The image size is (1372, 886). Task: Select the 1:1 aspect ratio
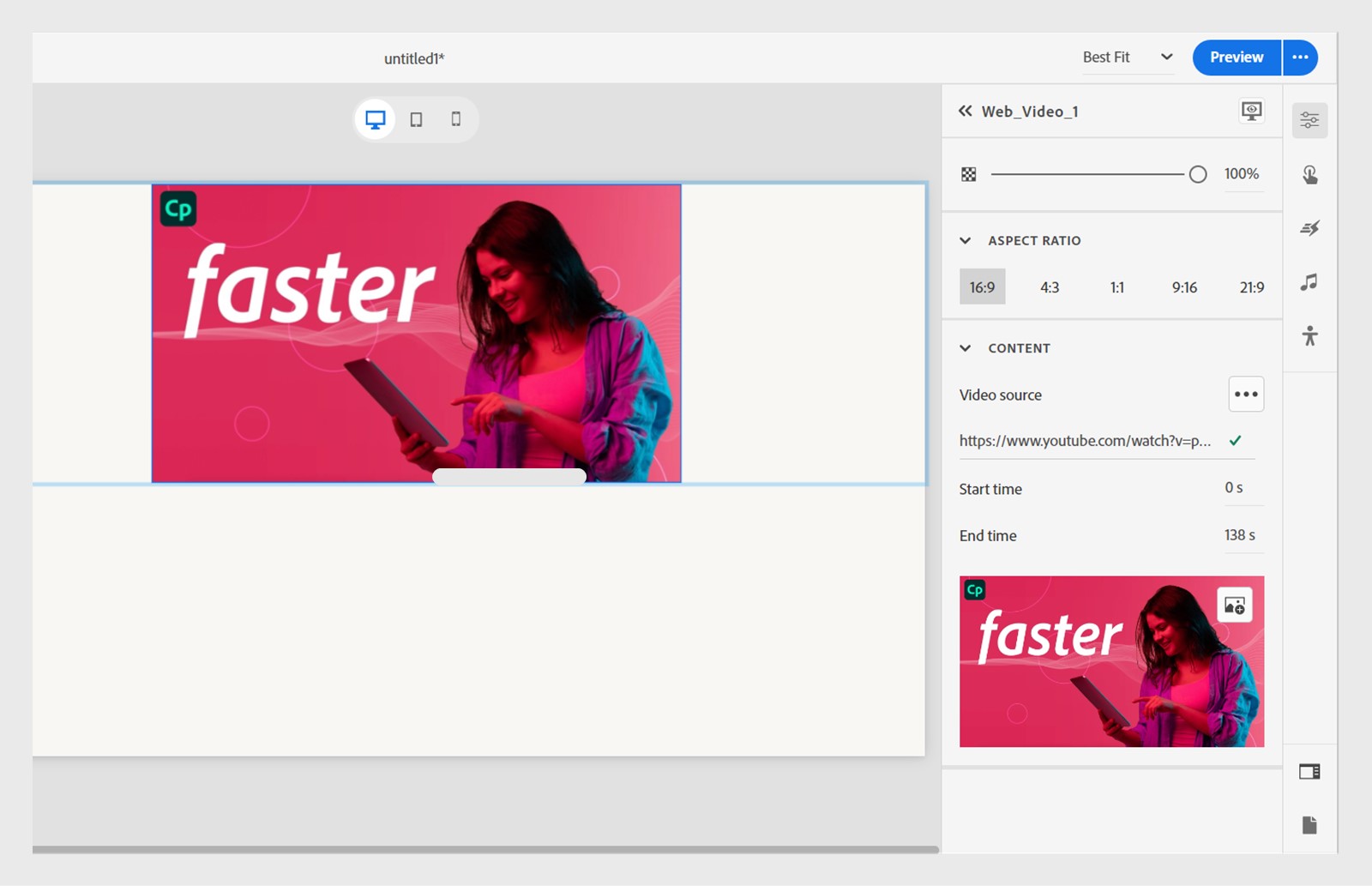click(x=1116, y=286)
